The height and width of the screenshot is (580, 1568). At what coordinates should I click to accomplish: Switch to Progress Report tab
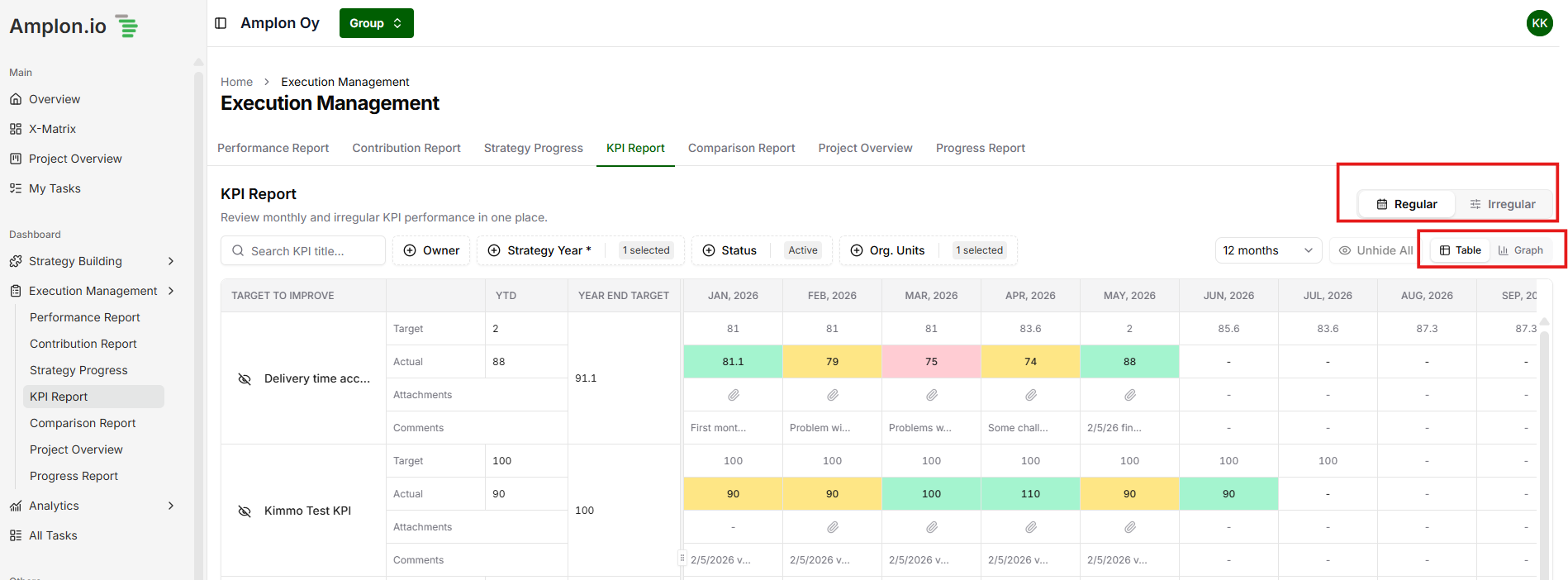[x=981, y=148]
